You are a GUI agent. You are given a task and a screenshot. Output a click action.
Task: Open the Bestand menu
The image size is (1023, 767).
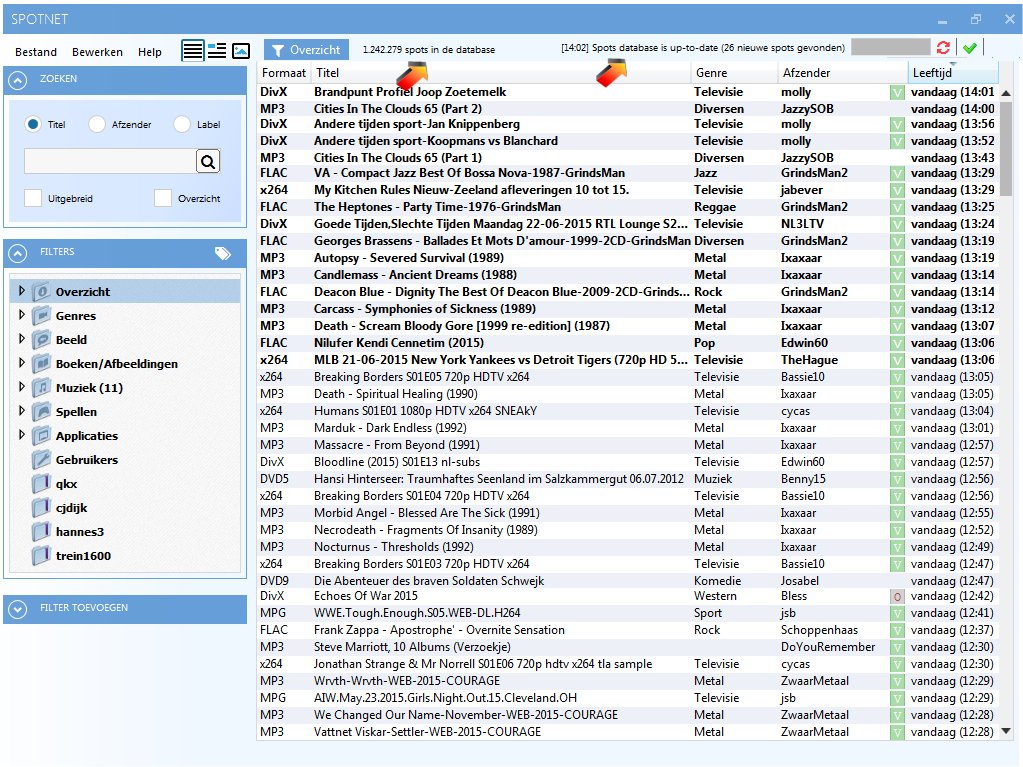36,52
